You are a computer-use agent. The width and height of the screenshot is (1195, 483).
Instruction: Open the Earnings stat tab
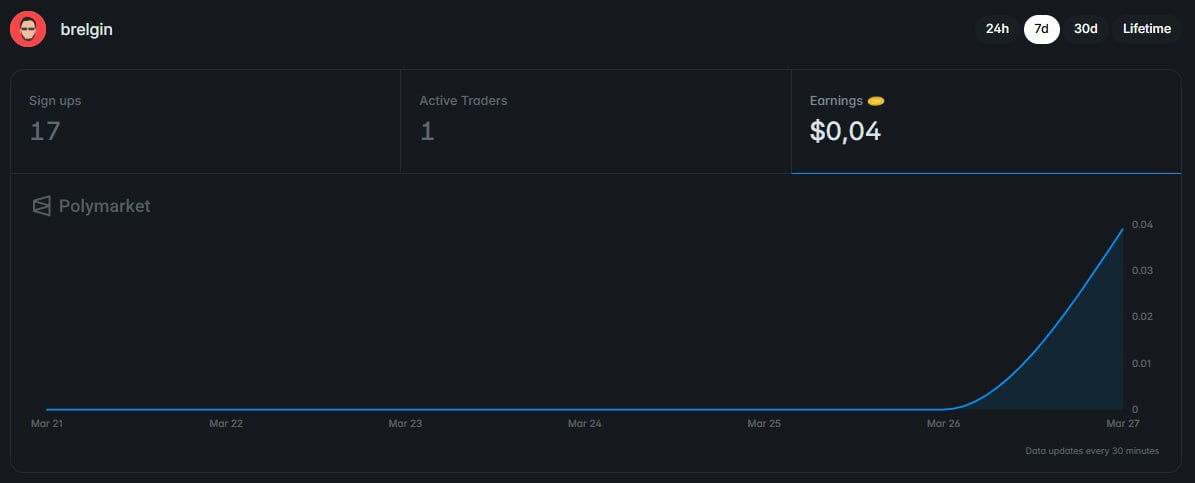pos(986,122)
